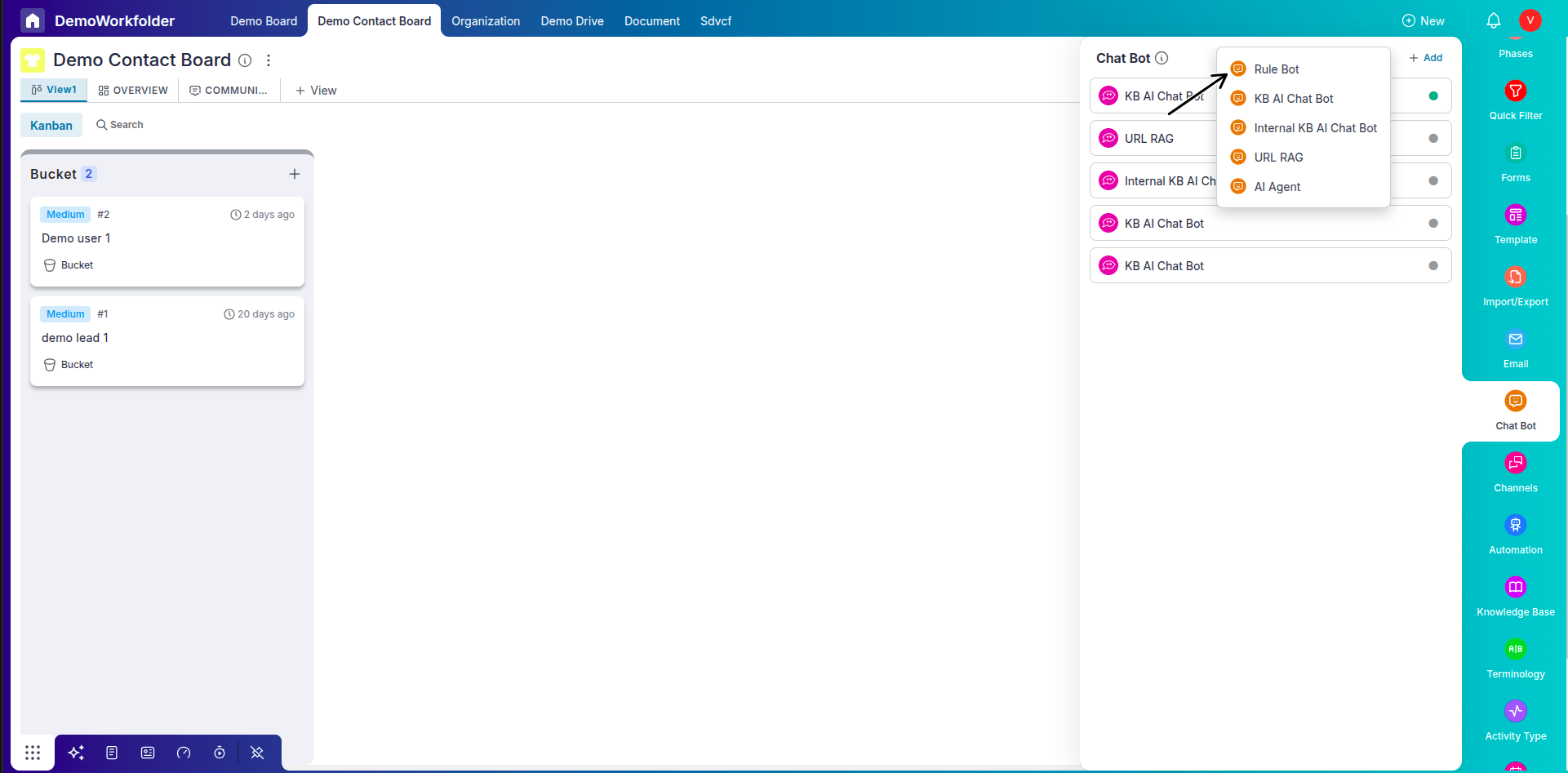This screenshot has width=1568, height=773.
Task: Switch to the Document tab
Action: tap(652, 21)
